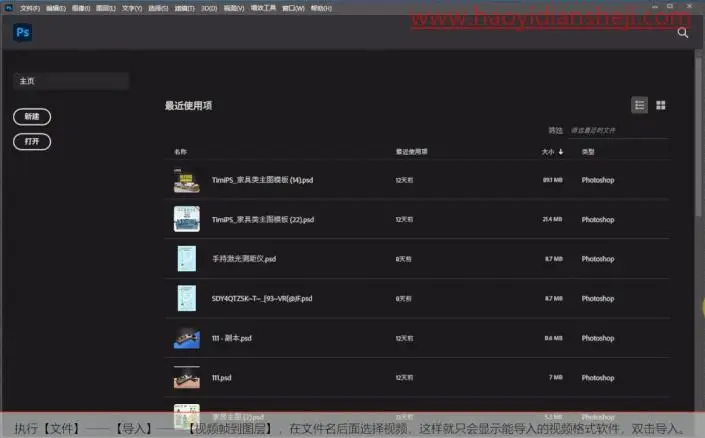705x438 pixels.
Task: Sort by the 最近使用项 column header
Action: click(411, 152)
